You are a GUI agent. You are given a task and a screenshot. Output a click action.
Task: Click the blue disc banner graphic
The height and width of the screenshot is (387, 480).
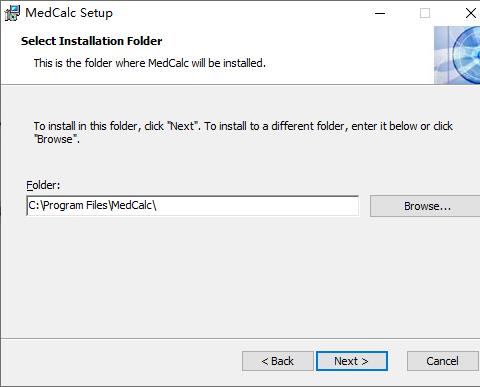coord(457,55)
